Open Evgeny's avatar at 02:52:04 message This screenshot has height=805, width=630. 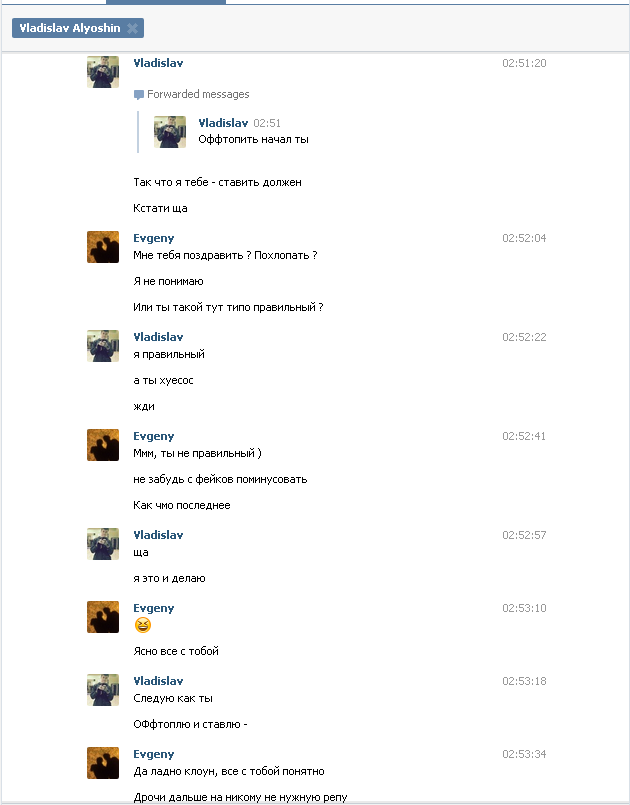click(103, 247)
